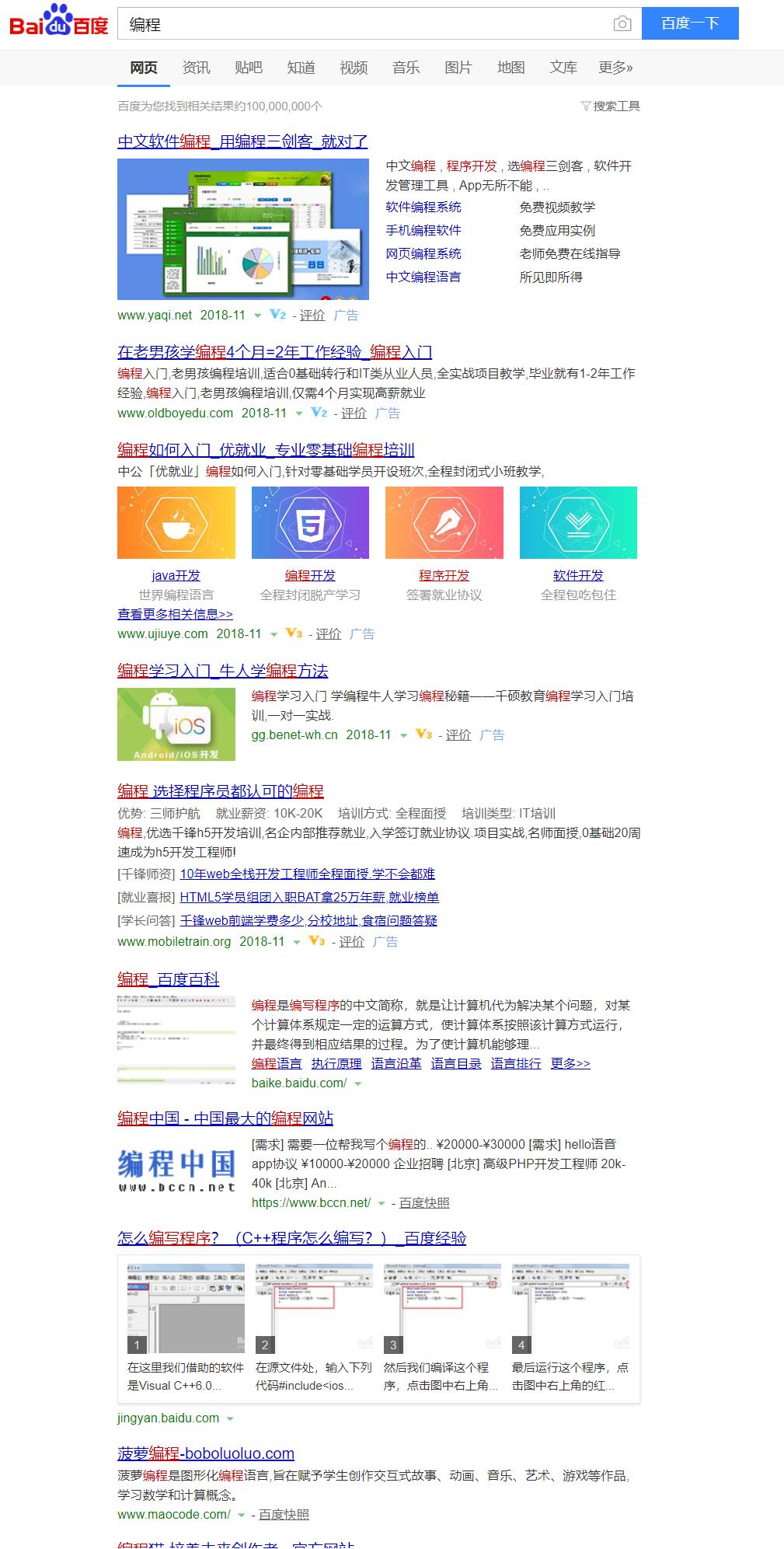This screenshot has width=784, height=1549.
Task: Click V3 badge of gg.benet-wh.cn
Action: (x=423, y=734)
